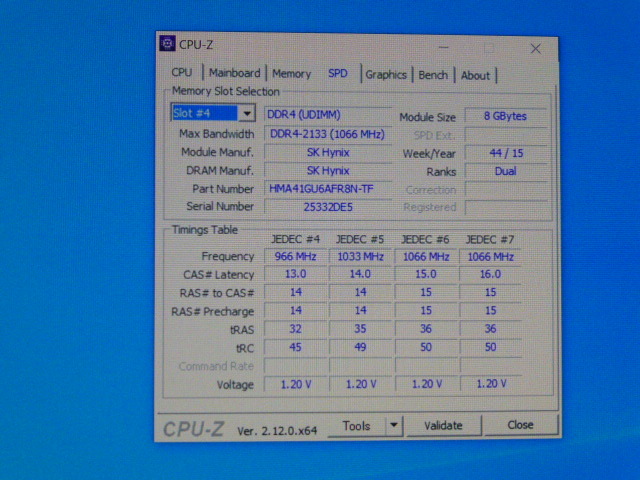Click the 1033 MHz frequency cell
640x480 pixels.
click(360, 257)
